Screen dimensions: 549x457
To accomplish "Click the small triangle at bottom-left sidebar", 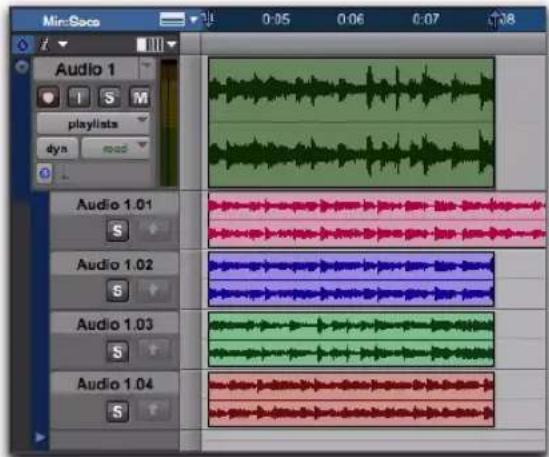I will [x=40, y=437].
